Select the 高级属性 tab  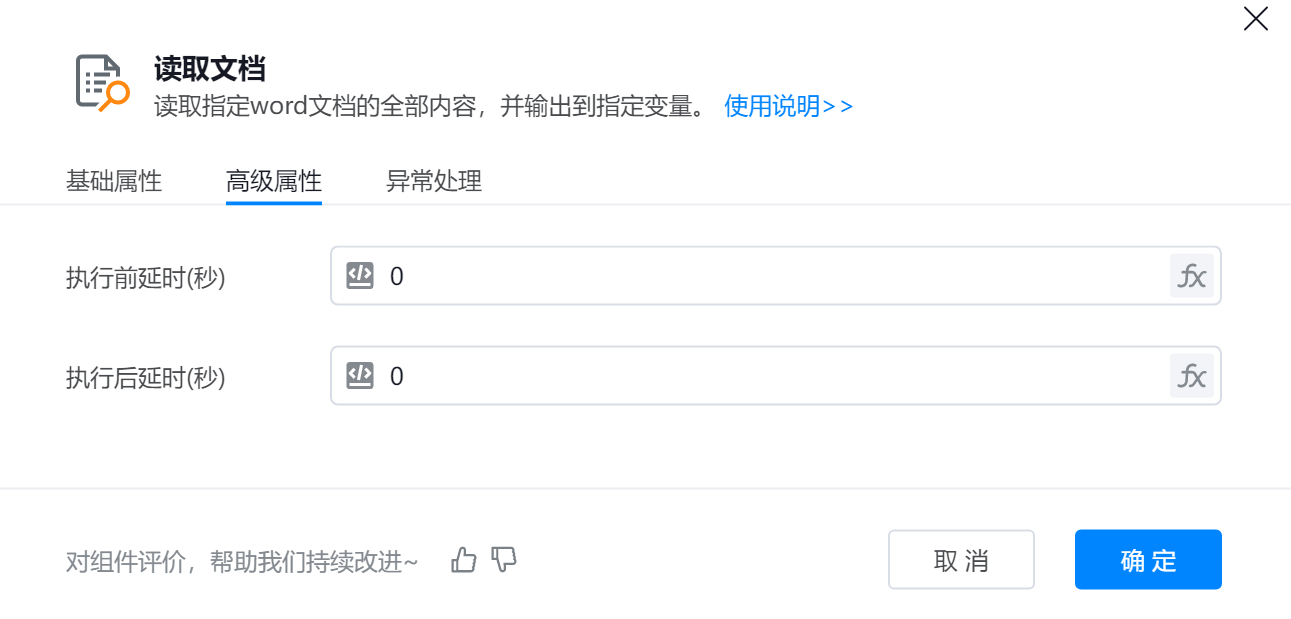274,182
